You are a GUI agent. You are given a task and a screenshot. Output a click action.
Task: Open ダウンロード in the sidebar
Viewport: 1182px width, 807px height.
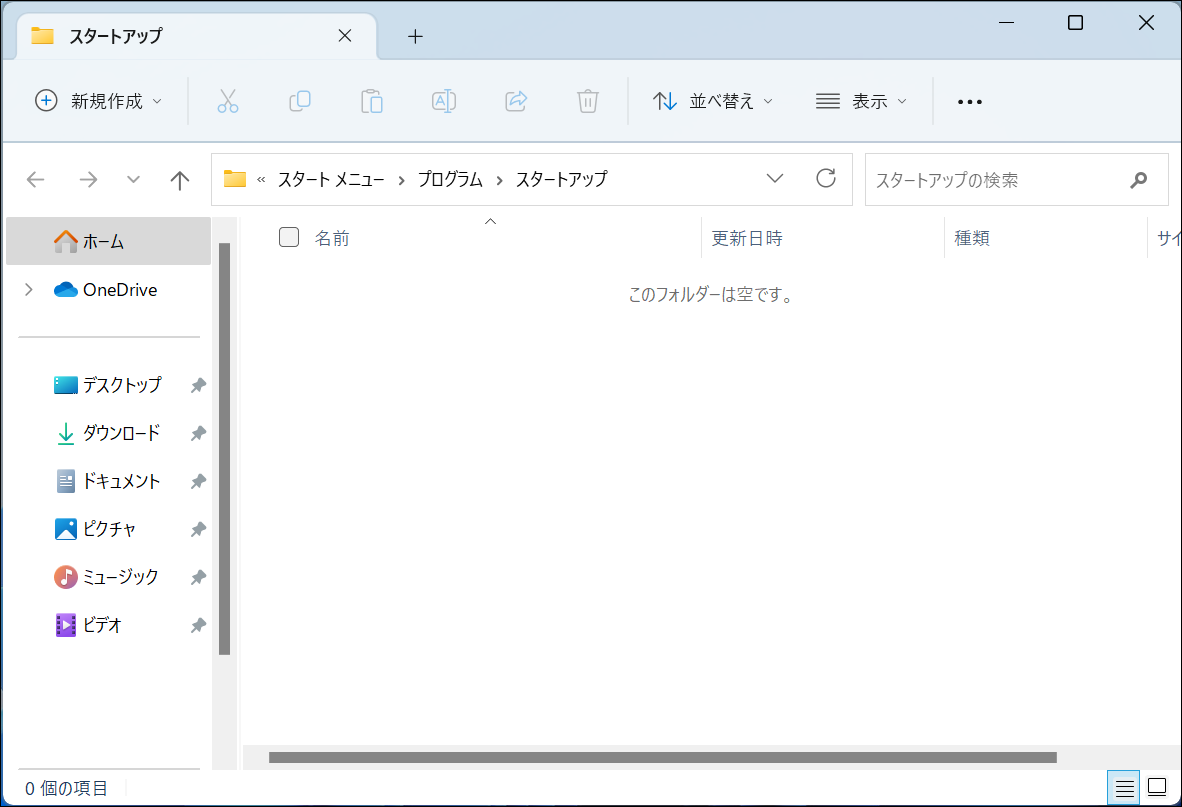pos(121,433)
